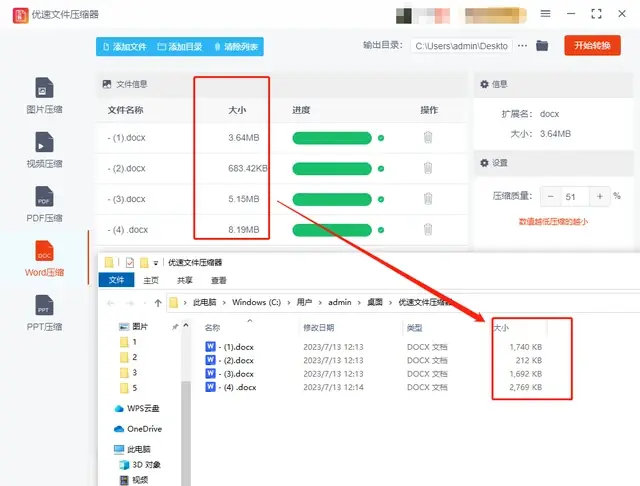Open folder 2 in navigation pane
This screenshot has width=640, height=486.
click(129, 357)
